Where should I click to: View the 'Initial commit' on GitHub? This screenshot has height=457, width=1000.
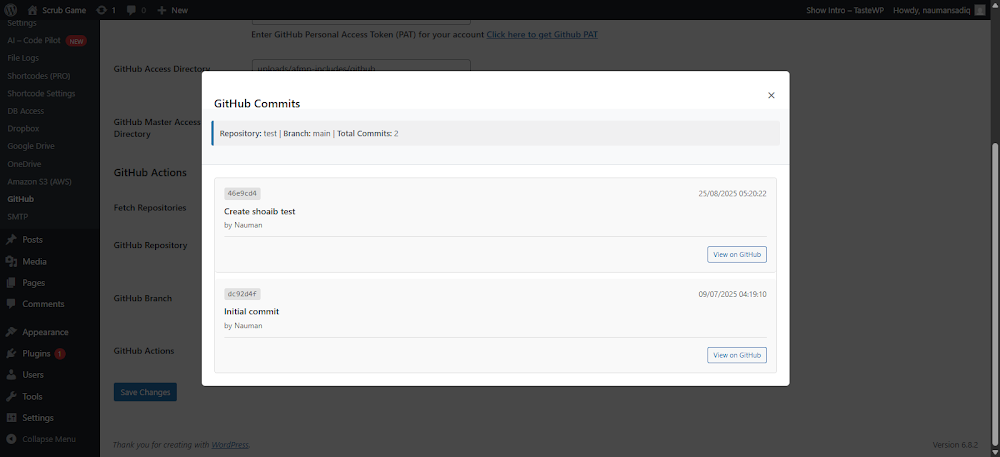pyautogui.click(x=736, y=355)
